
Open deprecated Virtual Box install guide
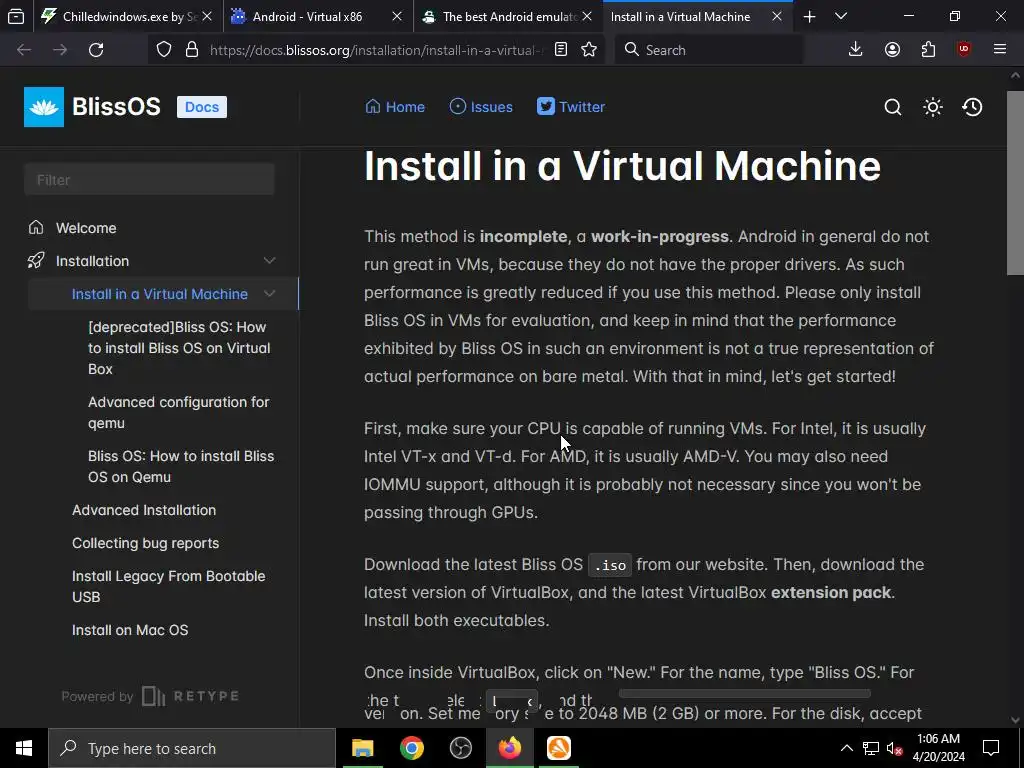[x=179, y=348]
